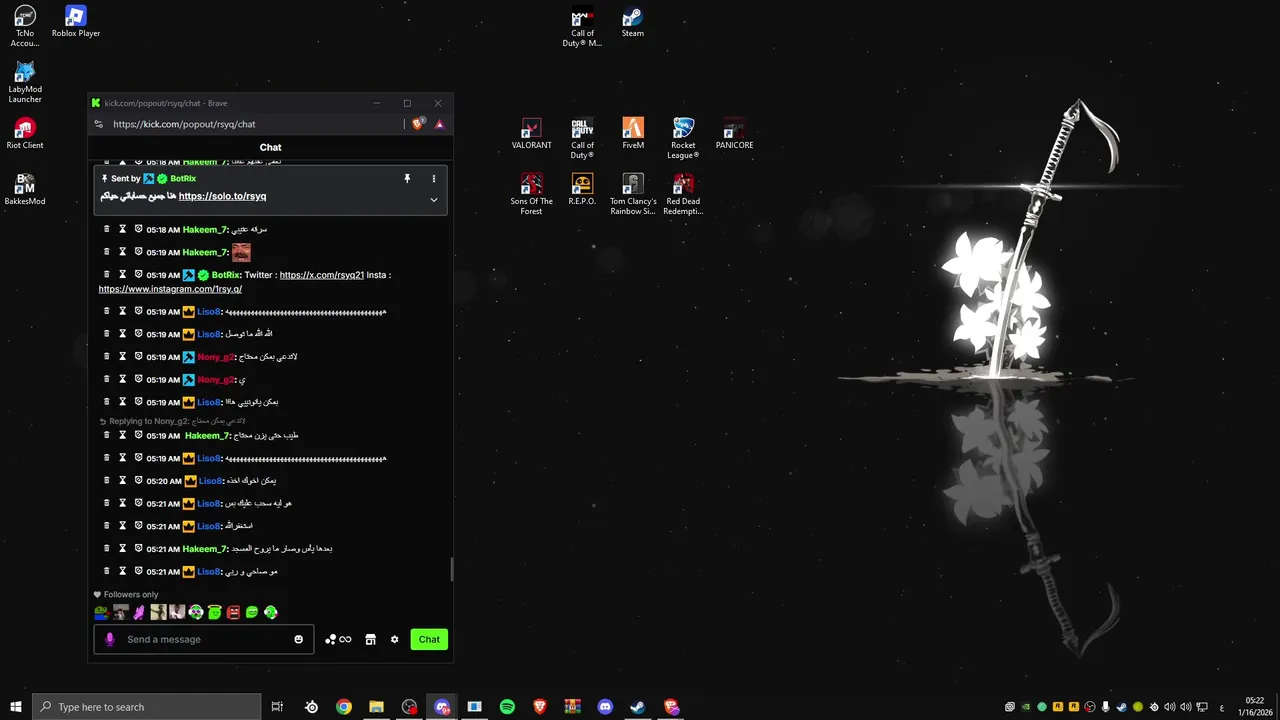The width and height of the screenshot is (1280, 720).
Task: Open the FiveM desktop shortcut
Action: (633, 134)
